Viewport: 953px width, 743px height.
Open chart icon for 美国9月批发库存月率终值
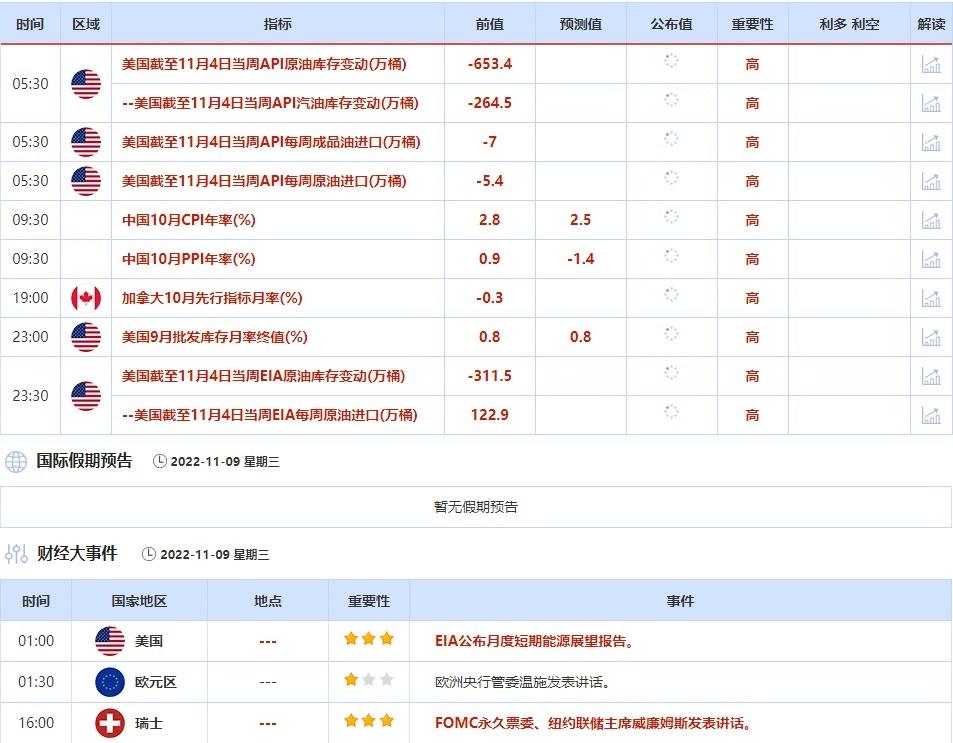(x=931, y=337)
